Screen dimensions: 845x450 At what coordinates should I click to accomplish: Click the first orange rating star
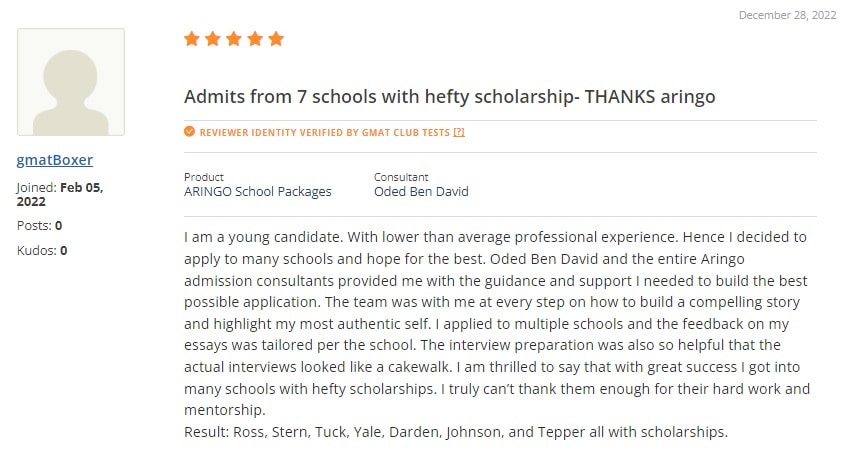pyautogui.click(x=191, y=39)
